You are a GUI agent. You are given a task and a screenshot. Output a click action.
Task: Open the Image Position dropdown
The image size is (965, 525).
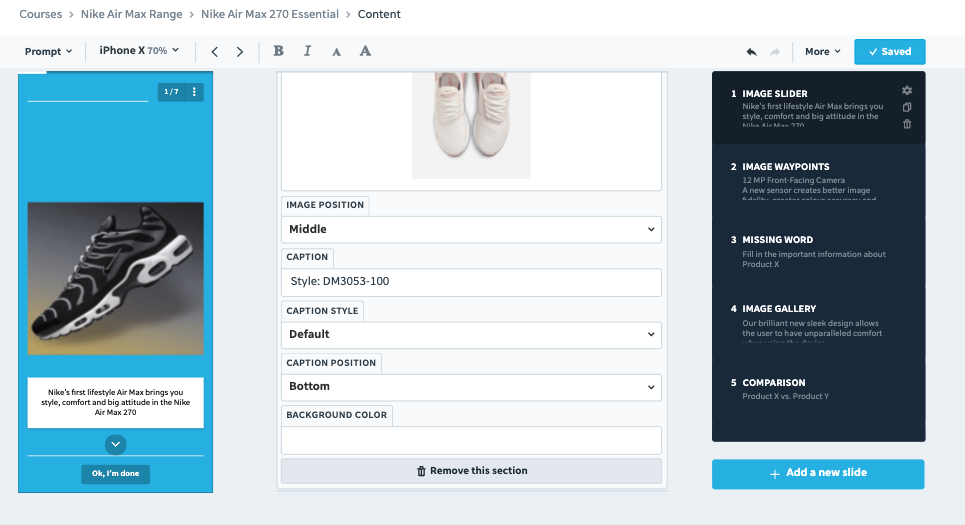471,229
